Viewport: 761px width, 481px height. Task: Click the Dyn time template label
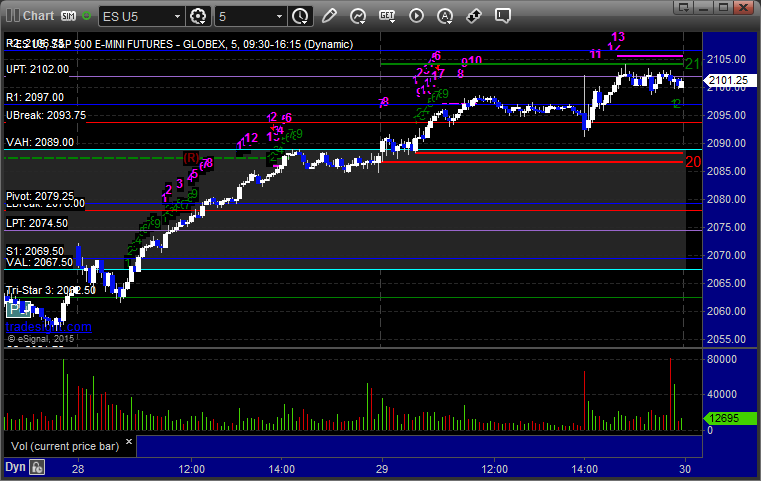tap(16, 467)
